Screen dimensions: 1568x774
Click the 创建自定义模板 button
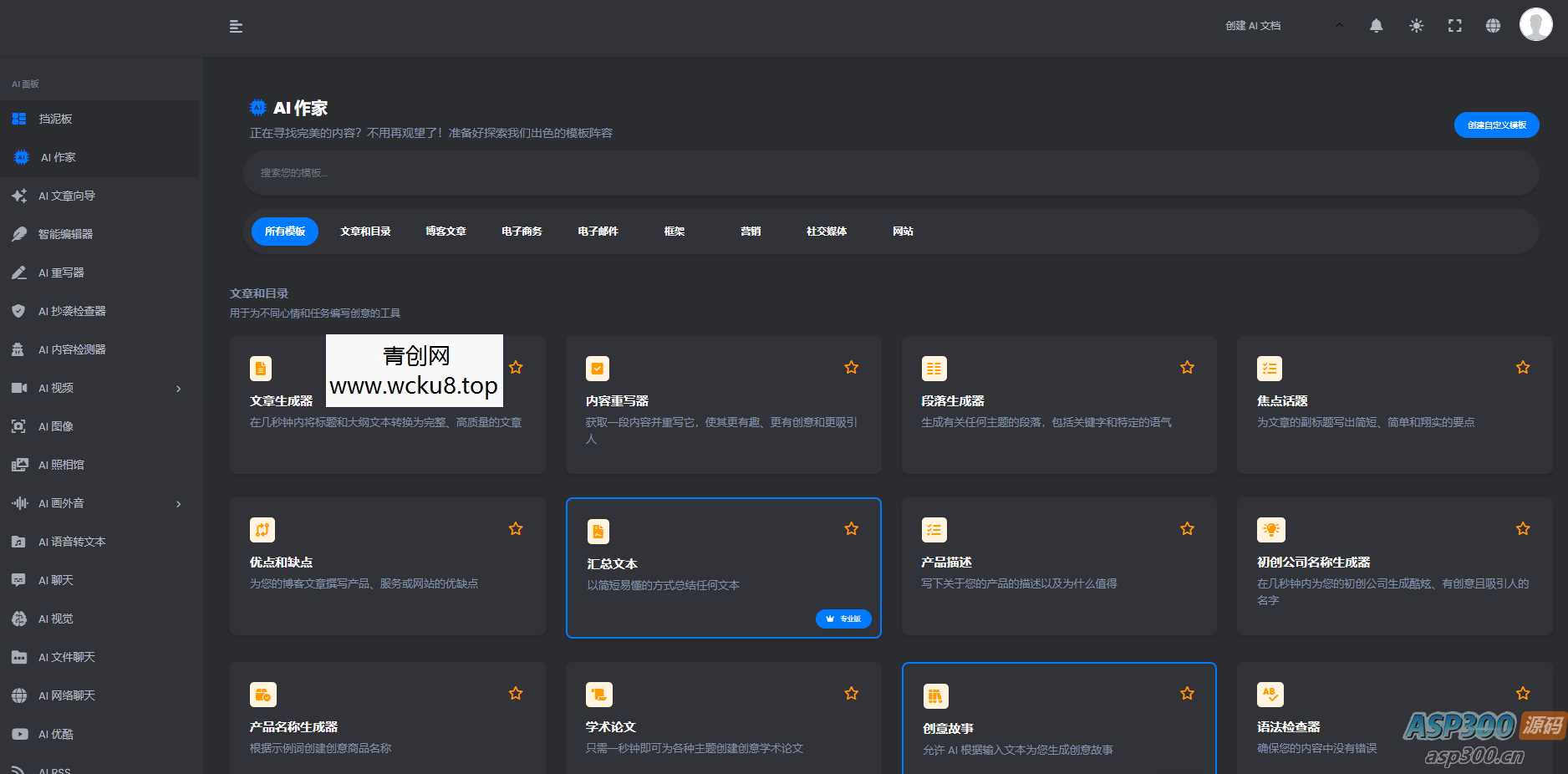pyautogui.click(x=1496, y=125)
